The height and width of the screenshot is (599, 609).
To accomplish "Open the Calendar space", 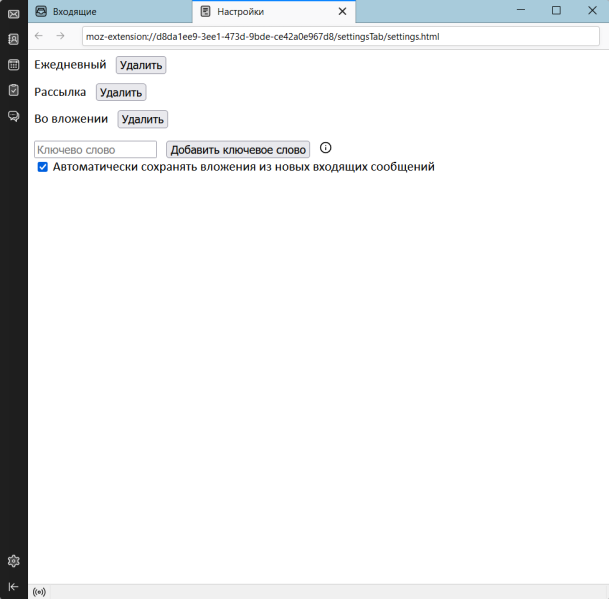I will (x=13, y=65).
